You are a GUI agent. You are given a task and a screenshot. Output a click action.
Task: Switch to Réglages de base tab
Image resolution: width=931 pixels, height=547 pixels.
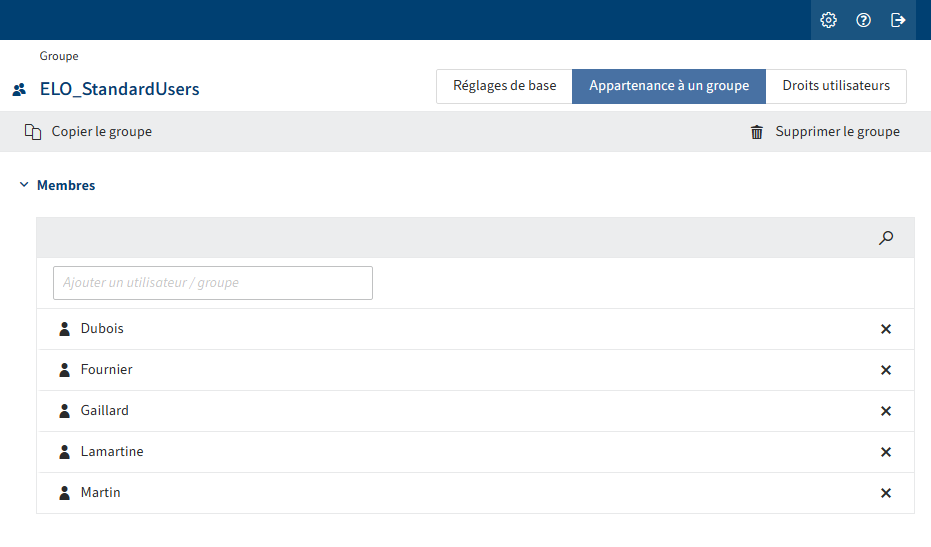[505, 86]
